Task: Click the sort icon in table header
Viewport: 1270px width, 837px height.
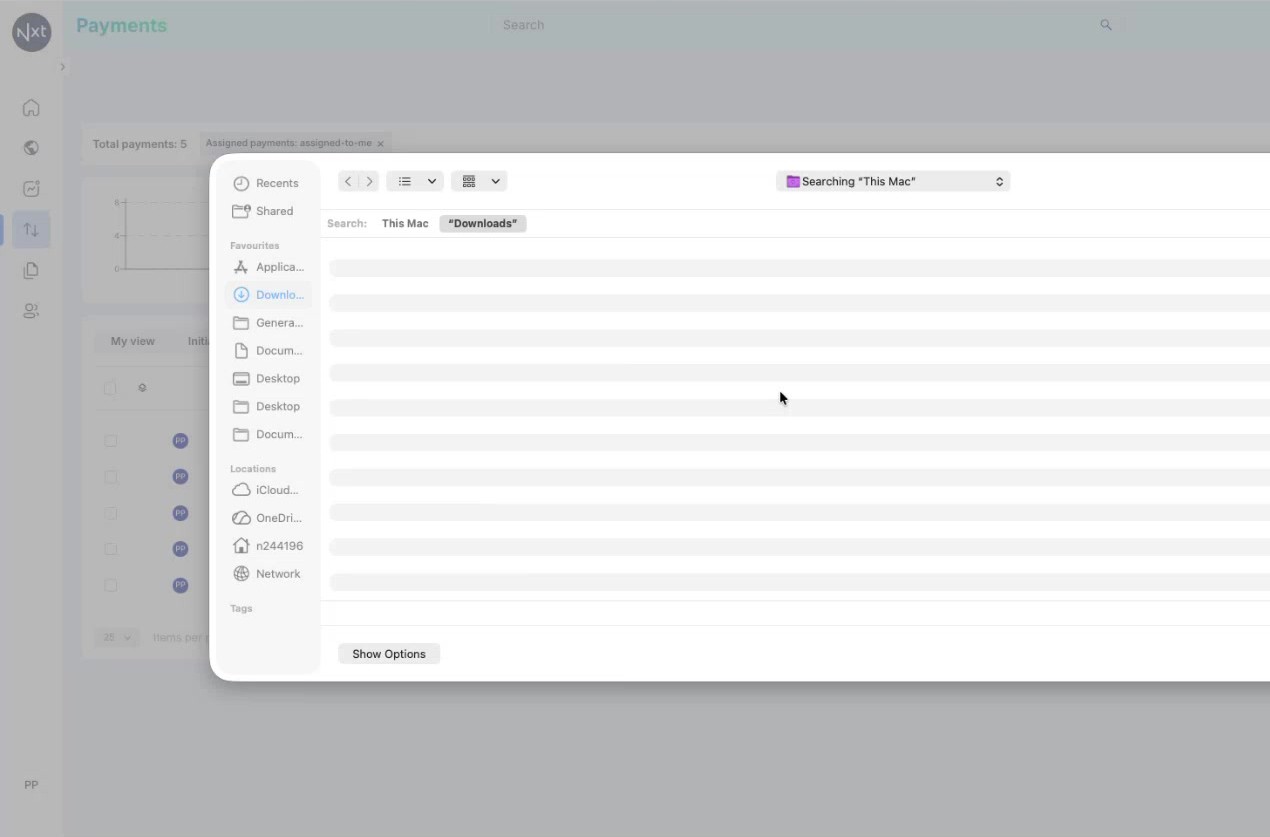Action: (142, 388)
